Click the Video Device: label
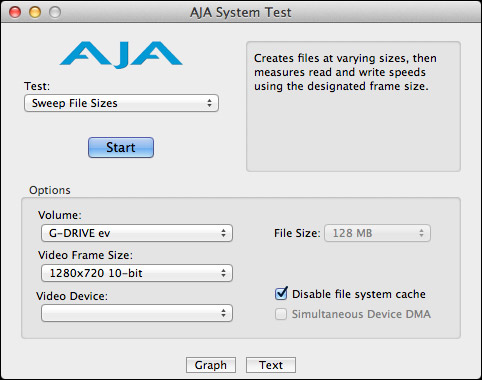The width and height of the screenshot is (482, 380). coord(72,296)
